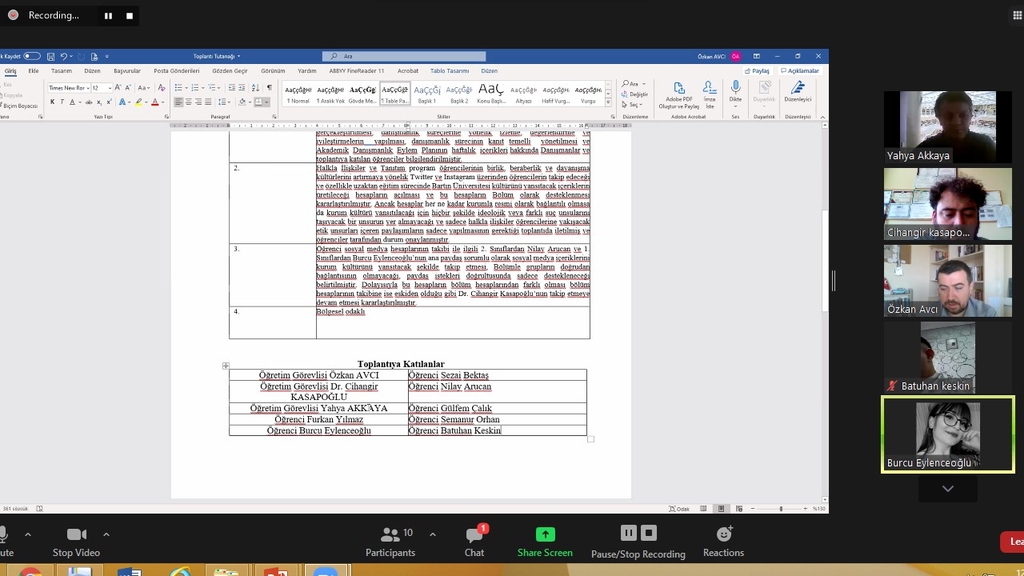Open the Reactions menu in Zoom
Viewport: 1024px width, 576px height.
pyautogui.click(x=723, y=535)
